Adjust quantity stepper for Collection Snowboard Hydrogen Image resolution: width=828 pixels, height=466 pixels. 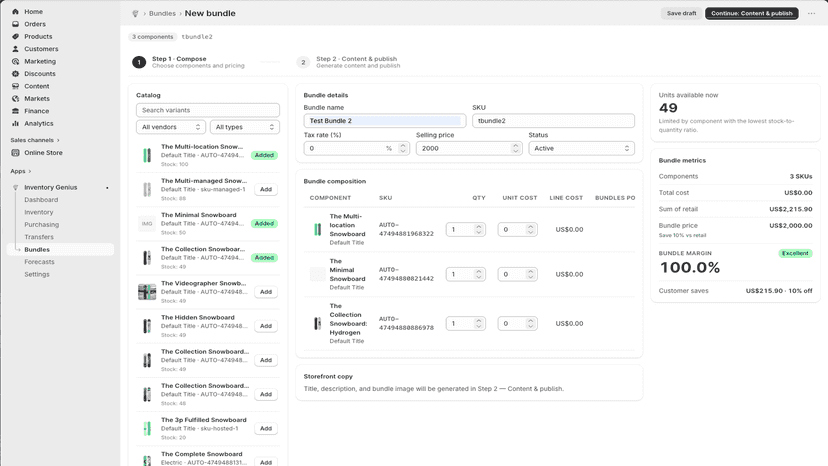pos(478,323)
